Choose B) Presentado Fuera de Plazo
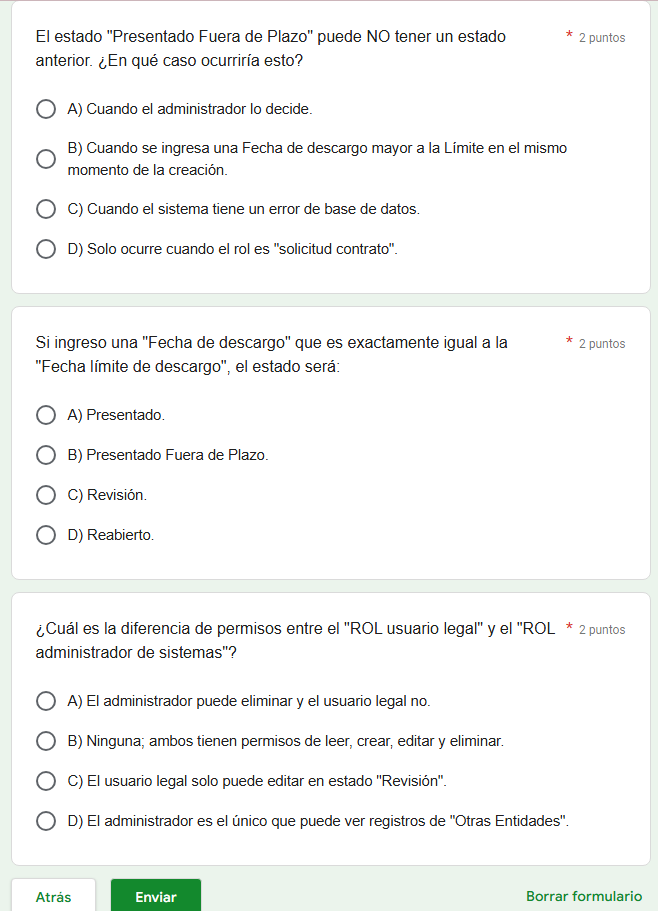The height and width of the screenshot is (911, 658). (x=46, y=455)
